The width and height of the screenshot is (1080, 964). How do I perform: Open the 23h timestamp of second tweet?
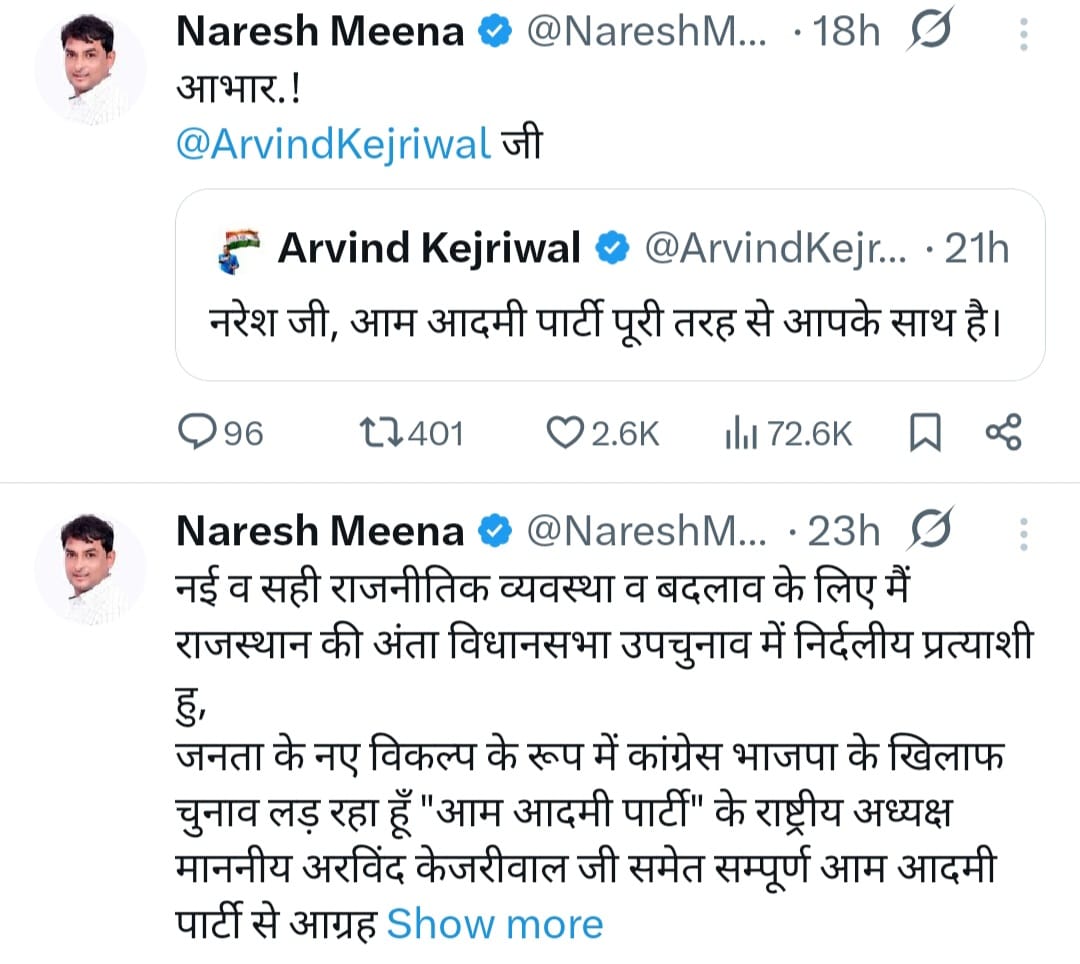coord(845,531)
